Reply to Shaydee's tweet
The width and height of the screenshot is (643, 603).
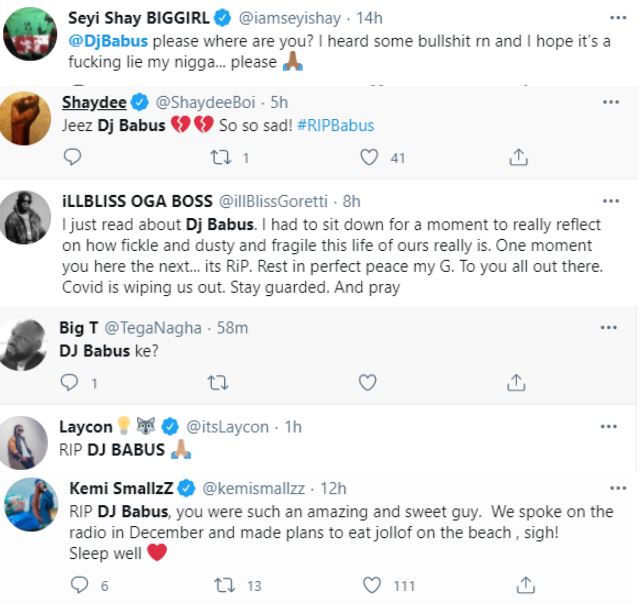(x=71, y=157)
